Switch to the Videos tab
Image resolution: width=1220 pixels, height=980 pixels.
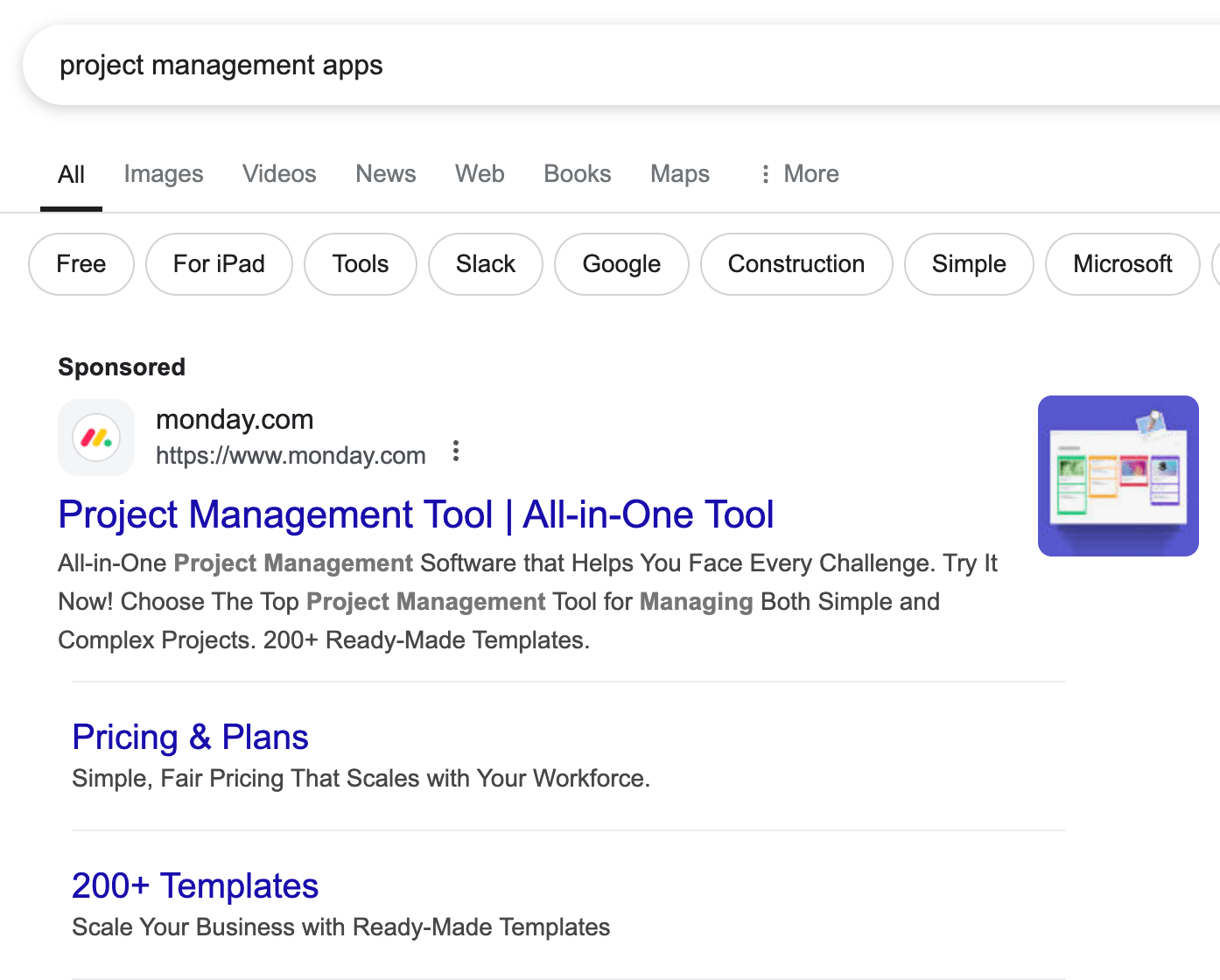pyautogui.click(x=278, y=173)
